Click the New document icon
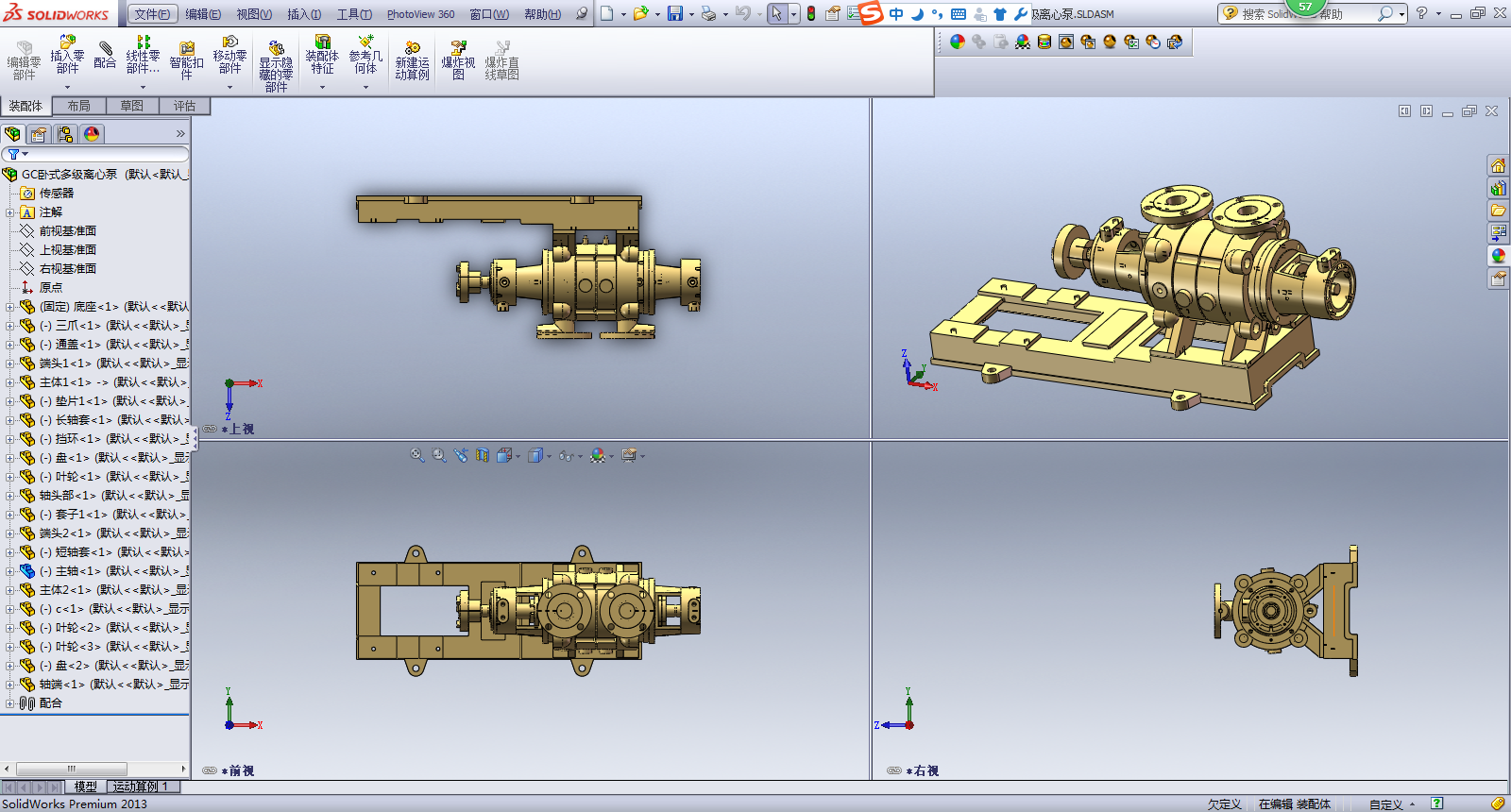The height and width of the screenshot is (812, 1511). (606, 13)
